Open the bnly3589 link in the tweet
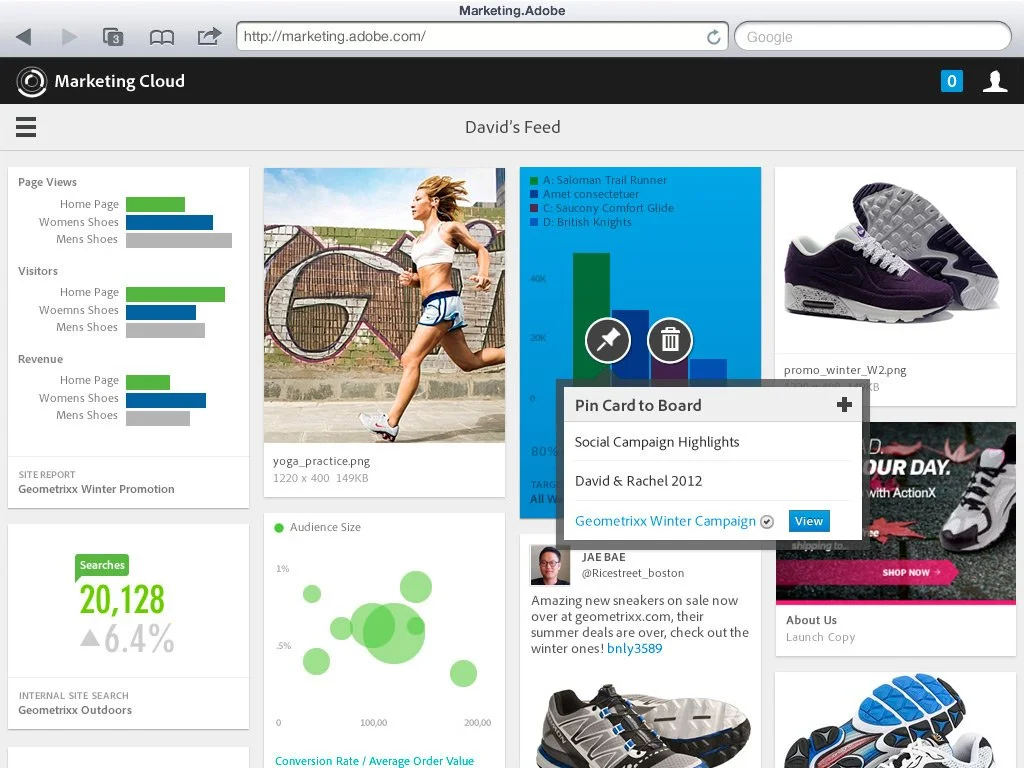This screenshot has width=1024, height=768. pyautogui.click(x=634, y=648)
